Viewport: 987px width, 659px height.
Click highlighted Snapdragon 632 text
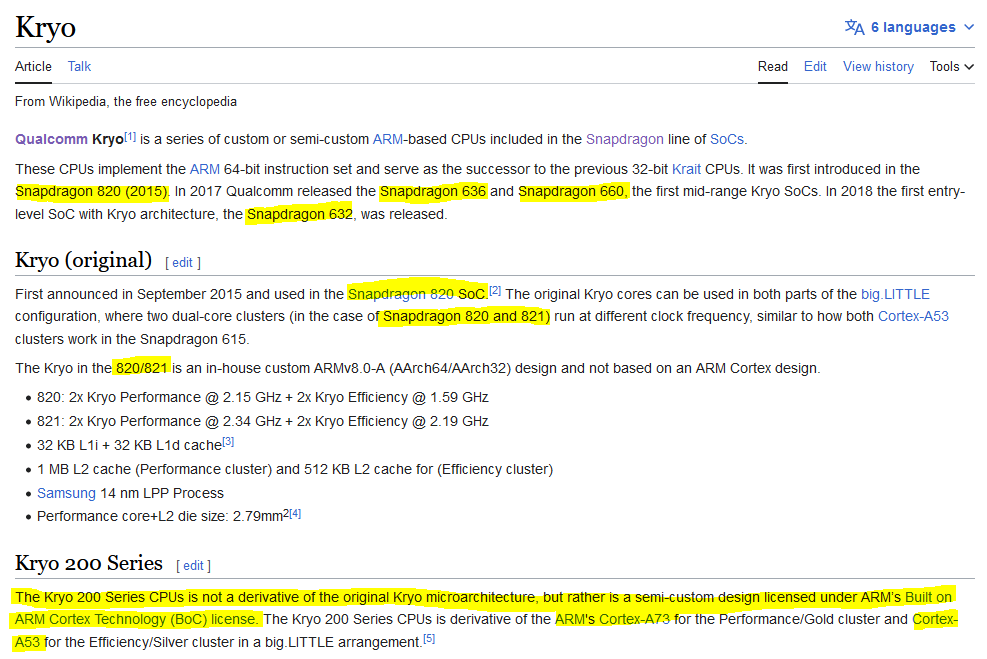(300, 214)
